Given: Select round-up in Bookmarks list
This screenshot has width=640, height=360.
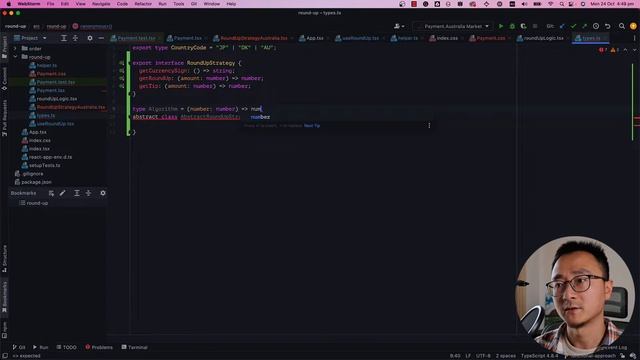Looking at the screenshot, I should (37, 203).
